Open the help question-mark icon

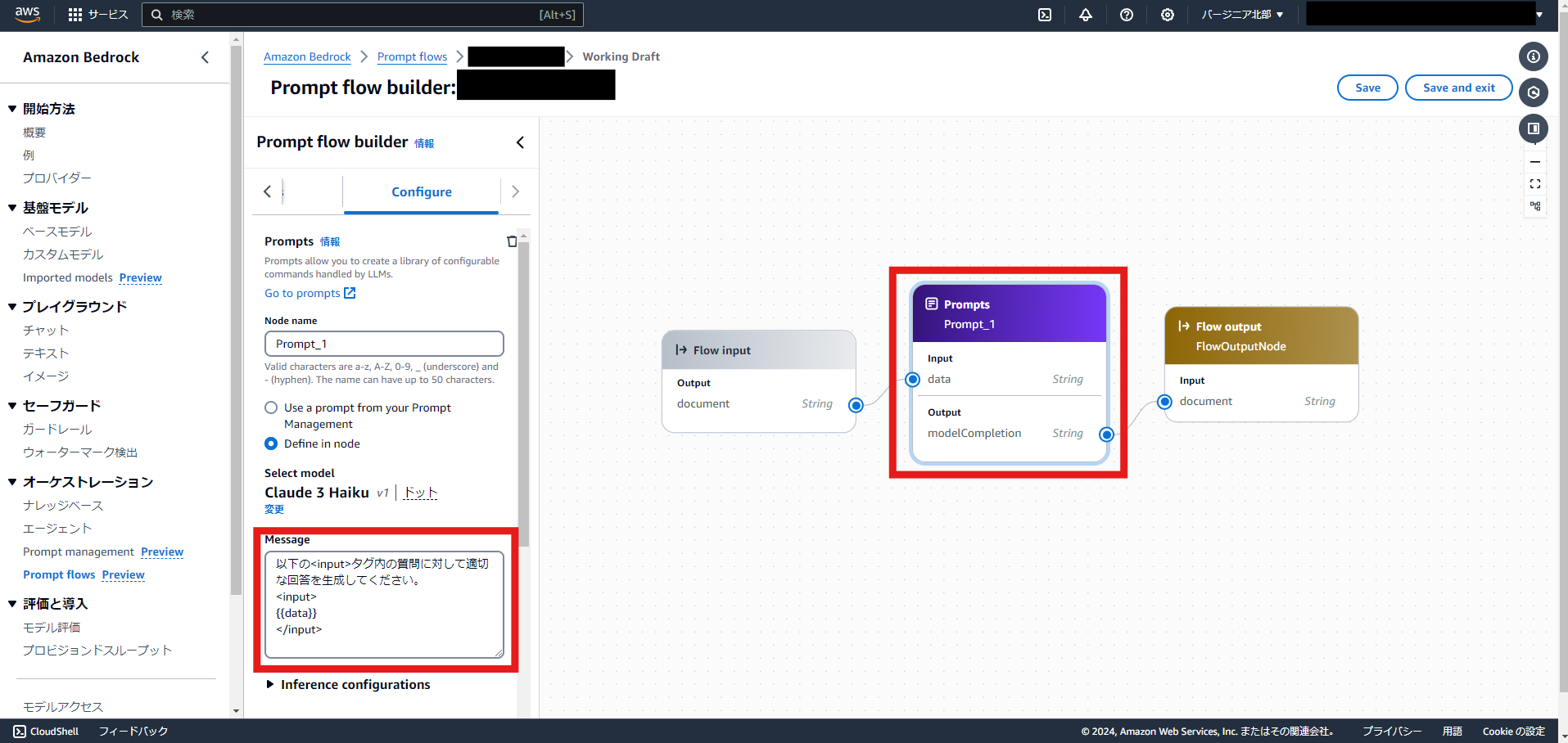tap(1127, 15)
